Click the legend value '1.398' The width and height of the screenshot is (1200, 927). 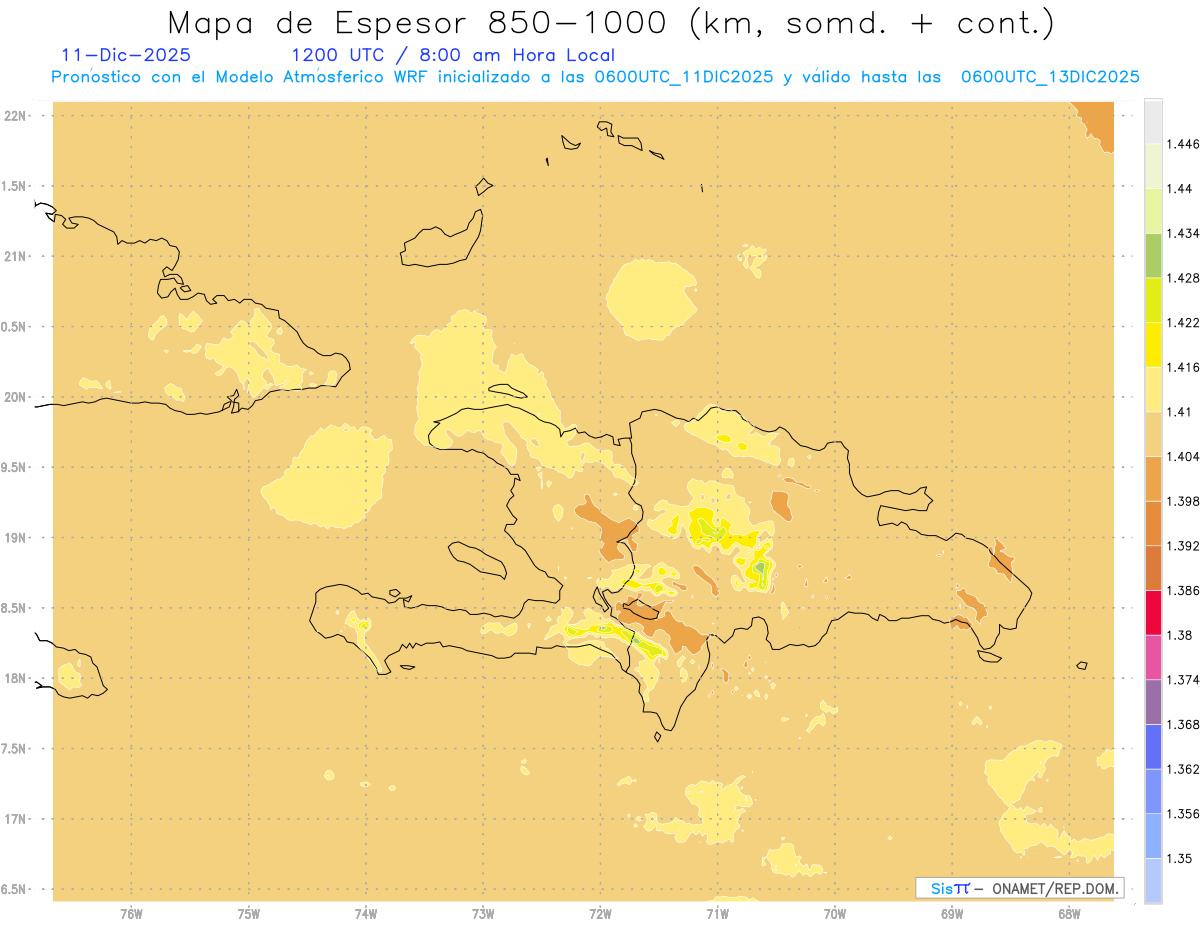1182,501
